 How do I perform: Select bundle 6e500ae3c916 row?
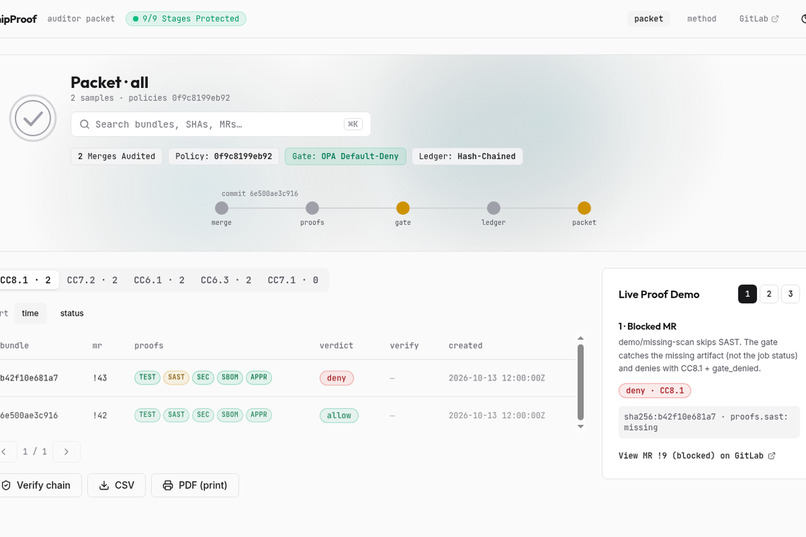point(288,415)
